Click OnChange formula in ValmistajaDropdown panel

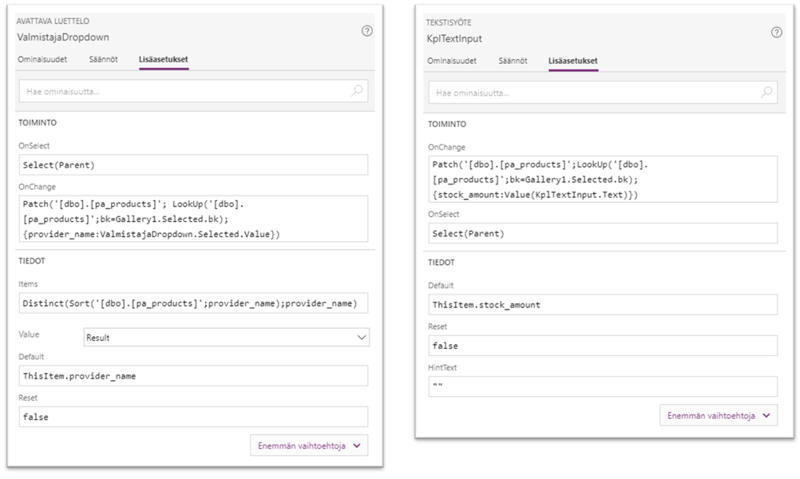pos(193,219)
